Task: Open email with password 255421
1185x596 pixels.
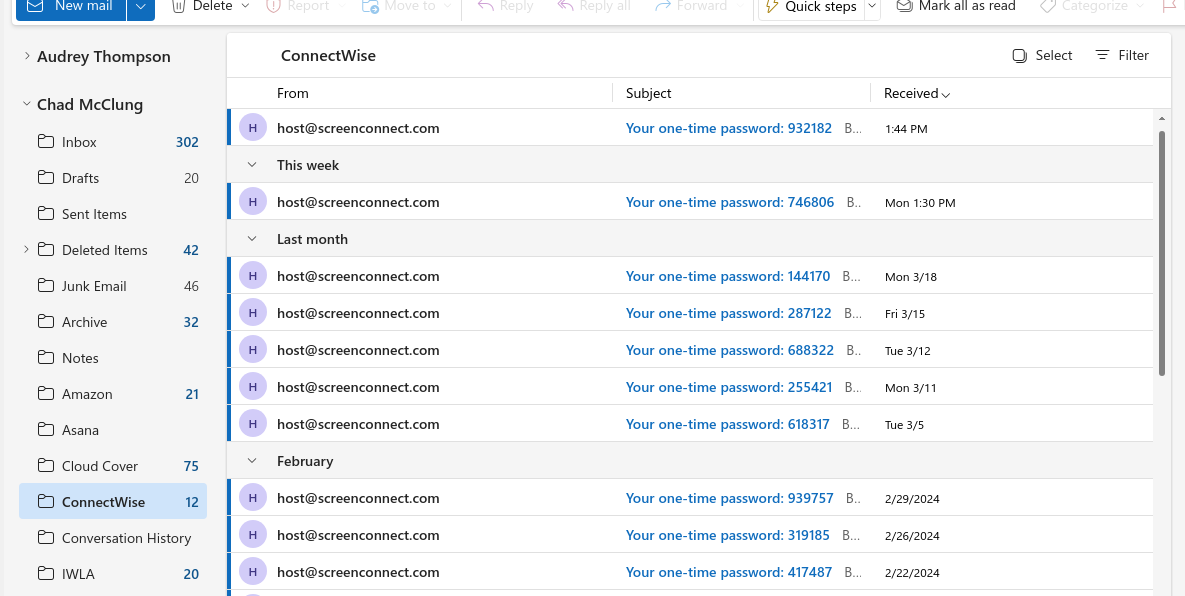Action: point(690,388)
